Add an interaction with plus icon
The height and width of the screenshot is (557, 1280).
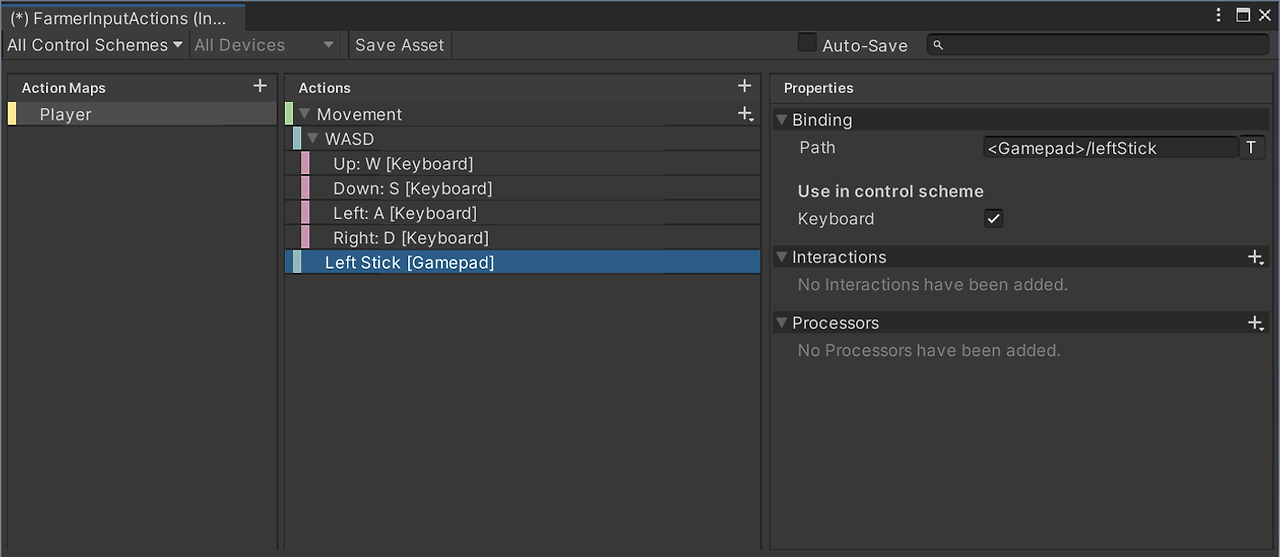pyautogui.click(x=1256, y=258)
